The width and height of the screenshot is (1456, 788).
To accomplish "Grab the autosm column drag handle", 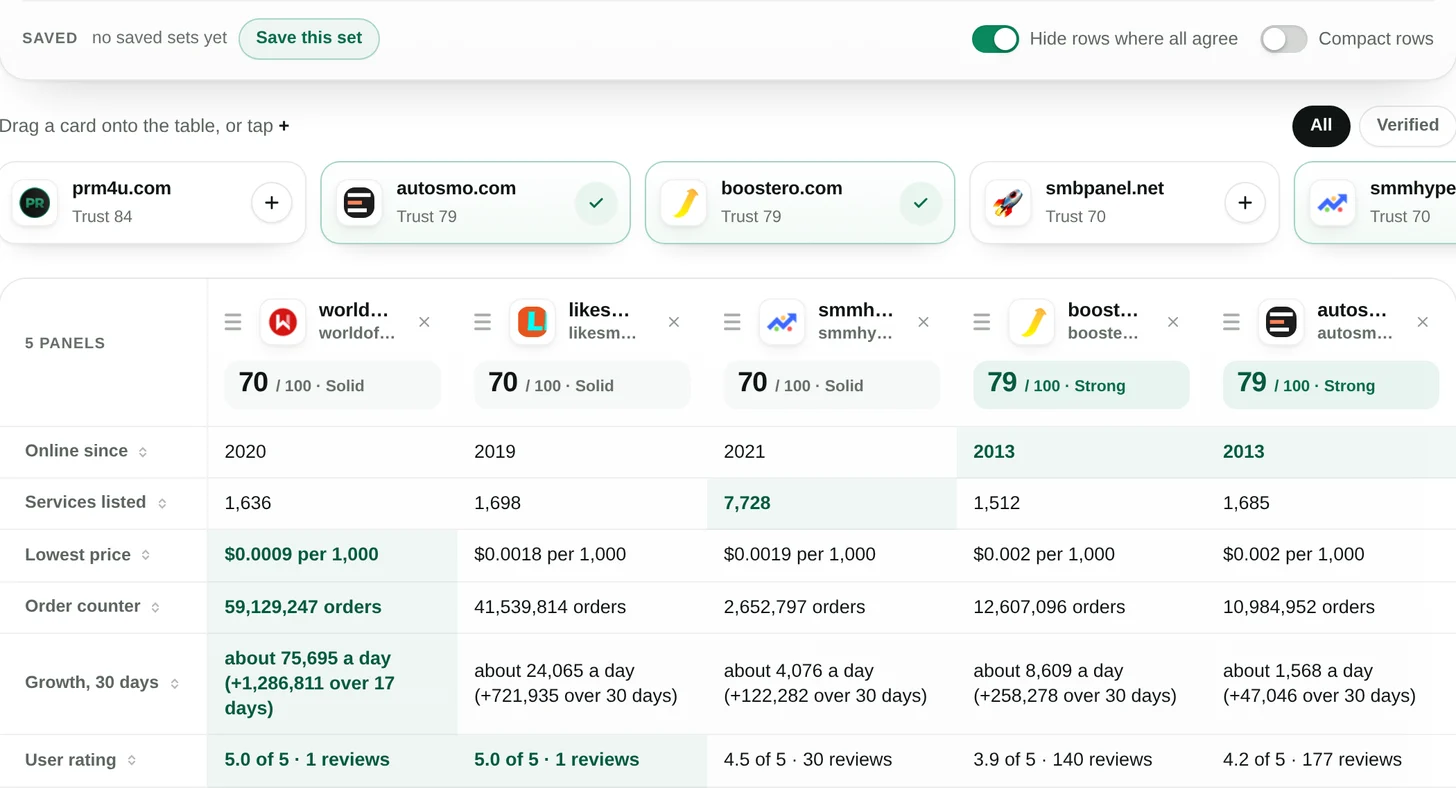I will pos(1231,322).
